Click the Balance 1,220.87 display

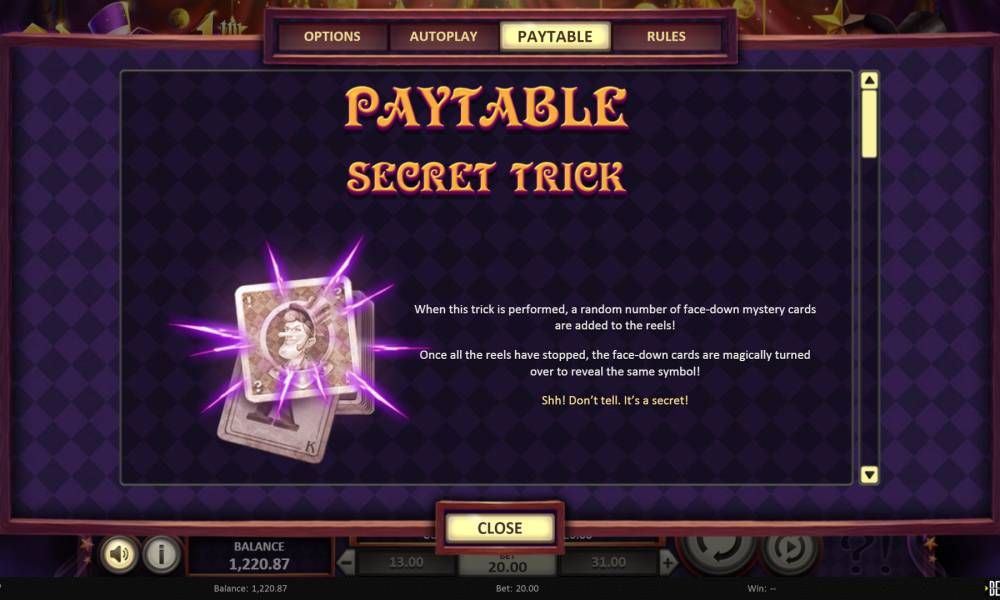[x=259, y=556]
